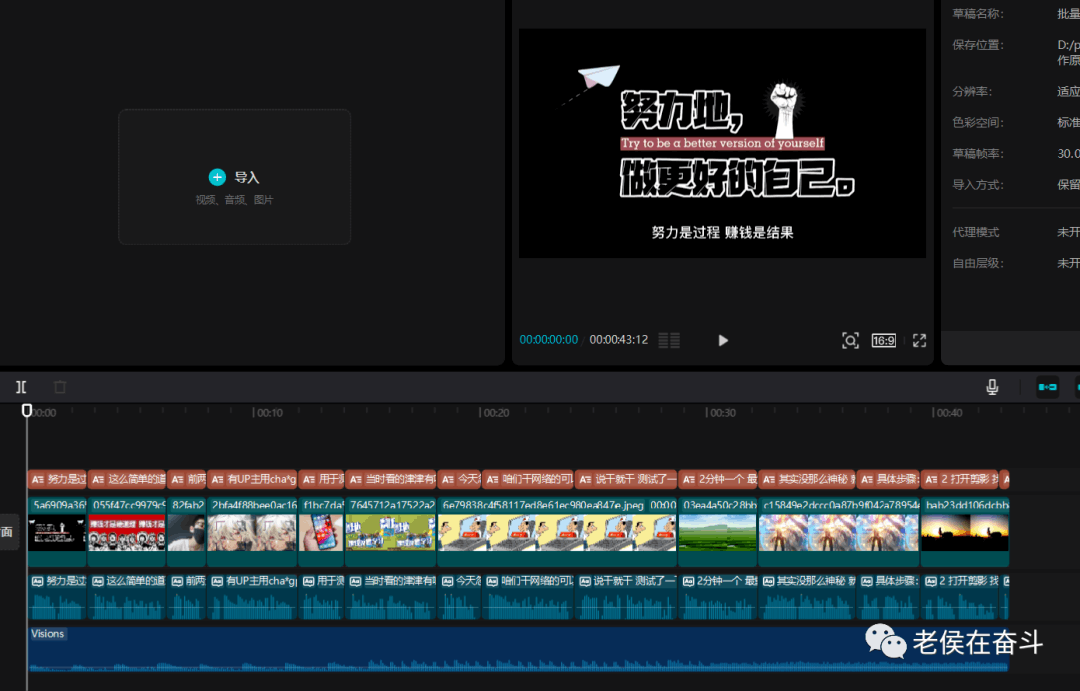Select the blue speech audio clip 其实没那么神秘

807,596
